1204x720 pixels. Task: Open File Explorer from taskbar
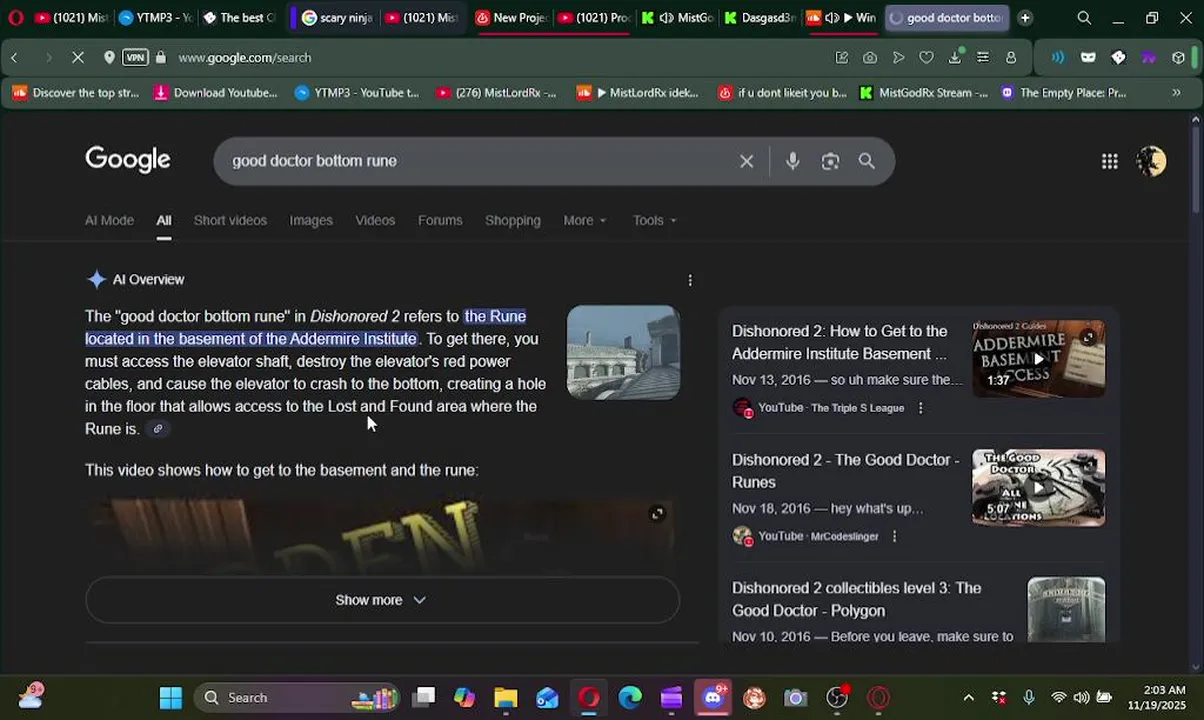click(x=506, y=697)
